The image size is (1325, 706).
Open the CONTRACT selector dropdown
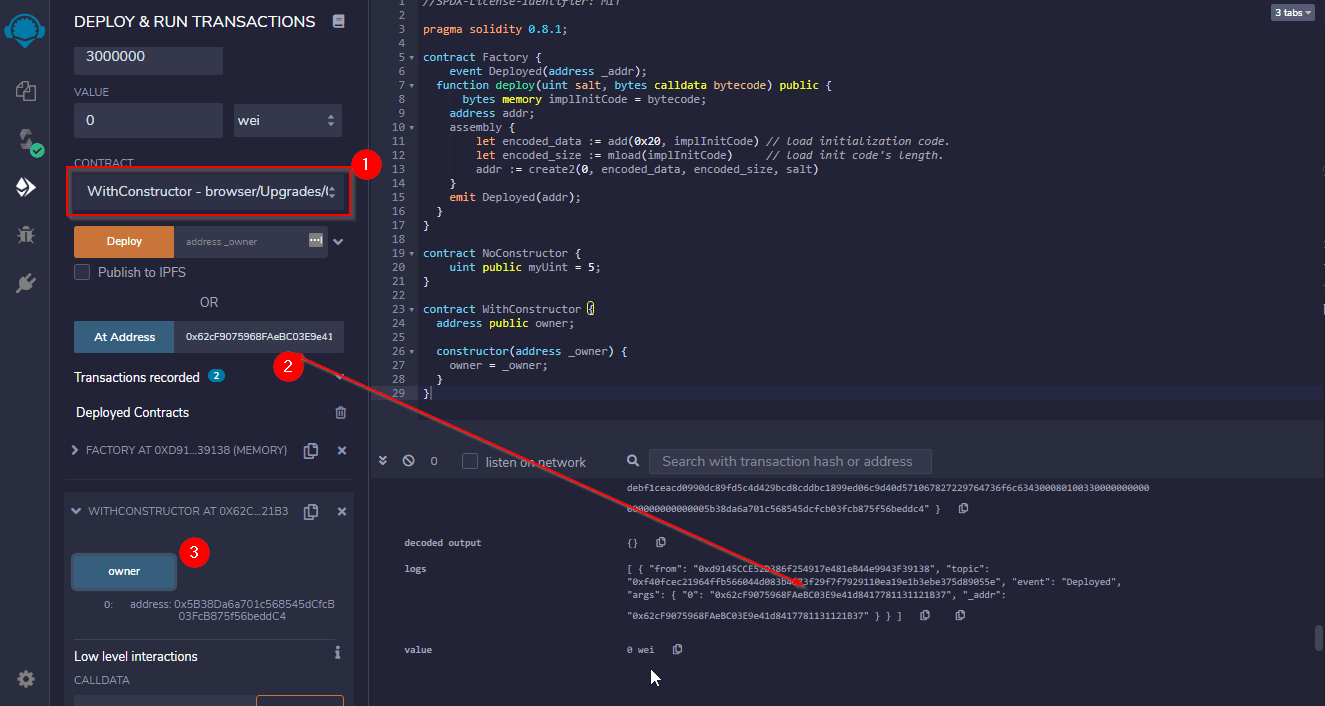tap(208, 191)
